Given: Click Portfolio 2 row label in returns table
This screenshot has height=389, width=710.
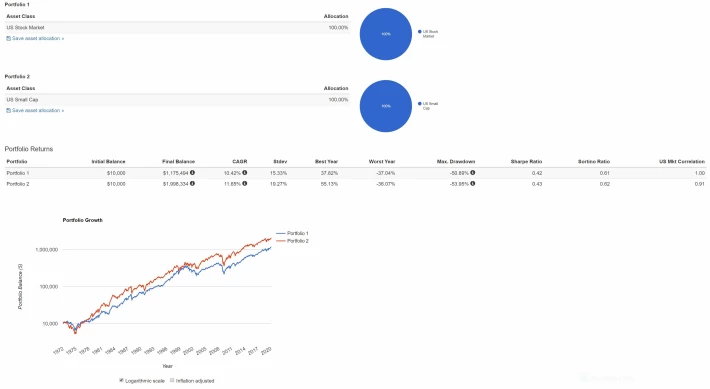Looking at the screenshot, I should click(18, 184).
